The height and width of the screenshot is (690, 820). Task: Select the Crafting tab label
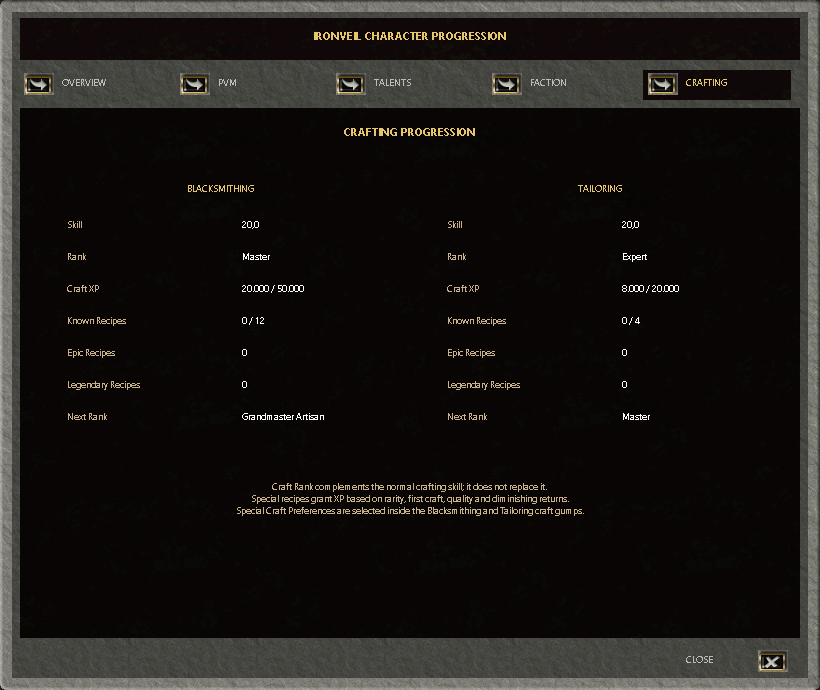click(706, 83)
